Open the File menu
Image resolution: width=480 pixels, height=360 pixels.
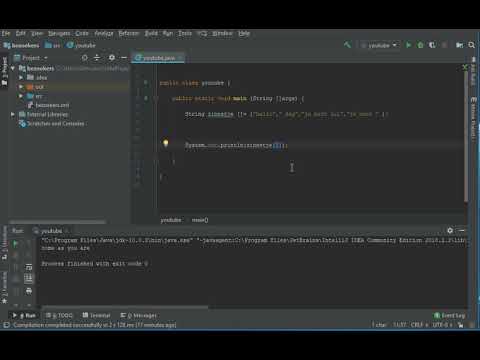tap(6, 33)
